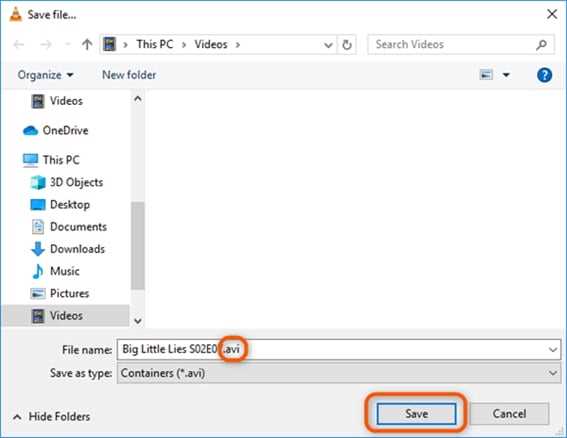Cancel the save dialog
This screenshot has width=567, height=438.
click(x=509, y=413)
